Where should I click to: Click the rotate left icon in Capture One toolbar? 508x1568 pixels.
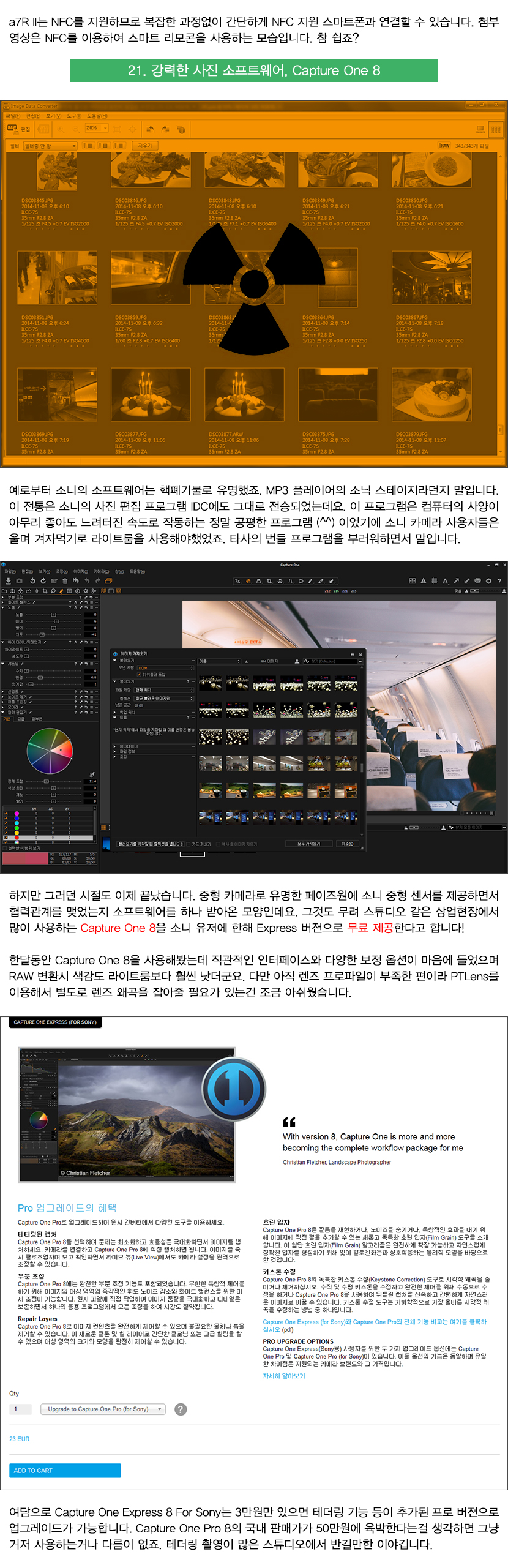[32, 580]
